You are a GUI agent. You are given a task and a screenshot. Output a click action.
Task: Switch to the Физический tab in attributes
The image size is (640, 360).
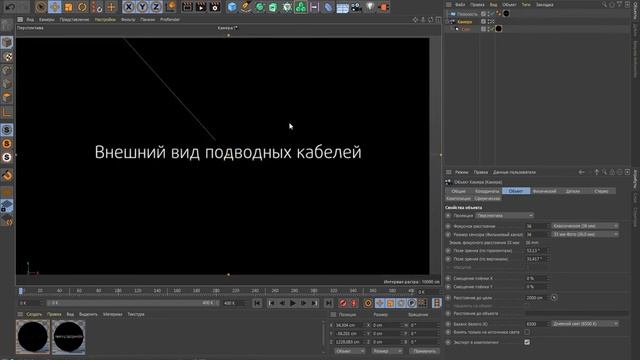click(x=544, y=191)
